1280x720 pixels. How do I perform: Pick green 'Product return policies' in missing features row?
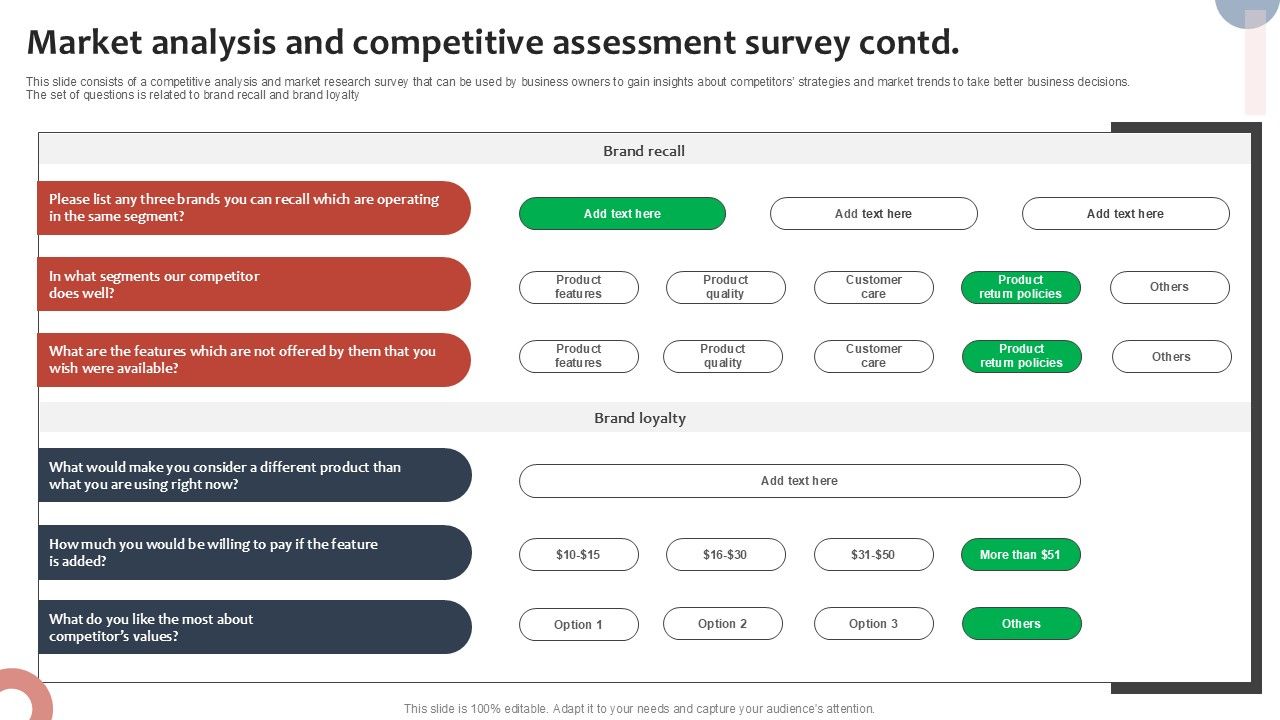[1021, 356]
